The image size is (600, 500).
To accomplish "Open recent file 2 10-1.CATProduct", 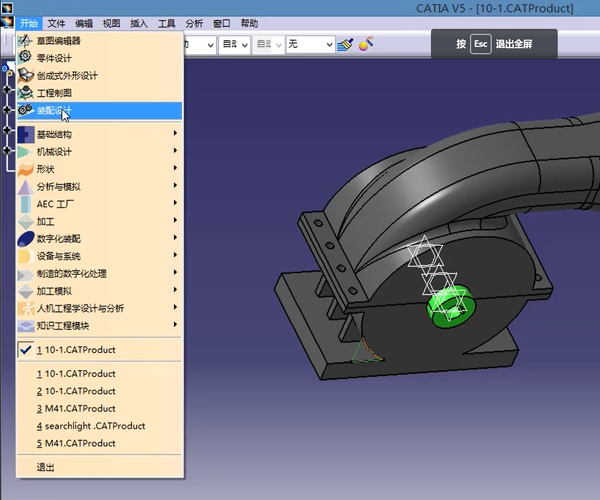I will pos(99,391).
